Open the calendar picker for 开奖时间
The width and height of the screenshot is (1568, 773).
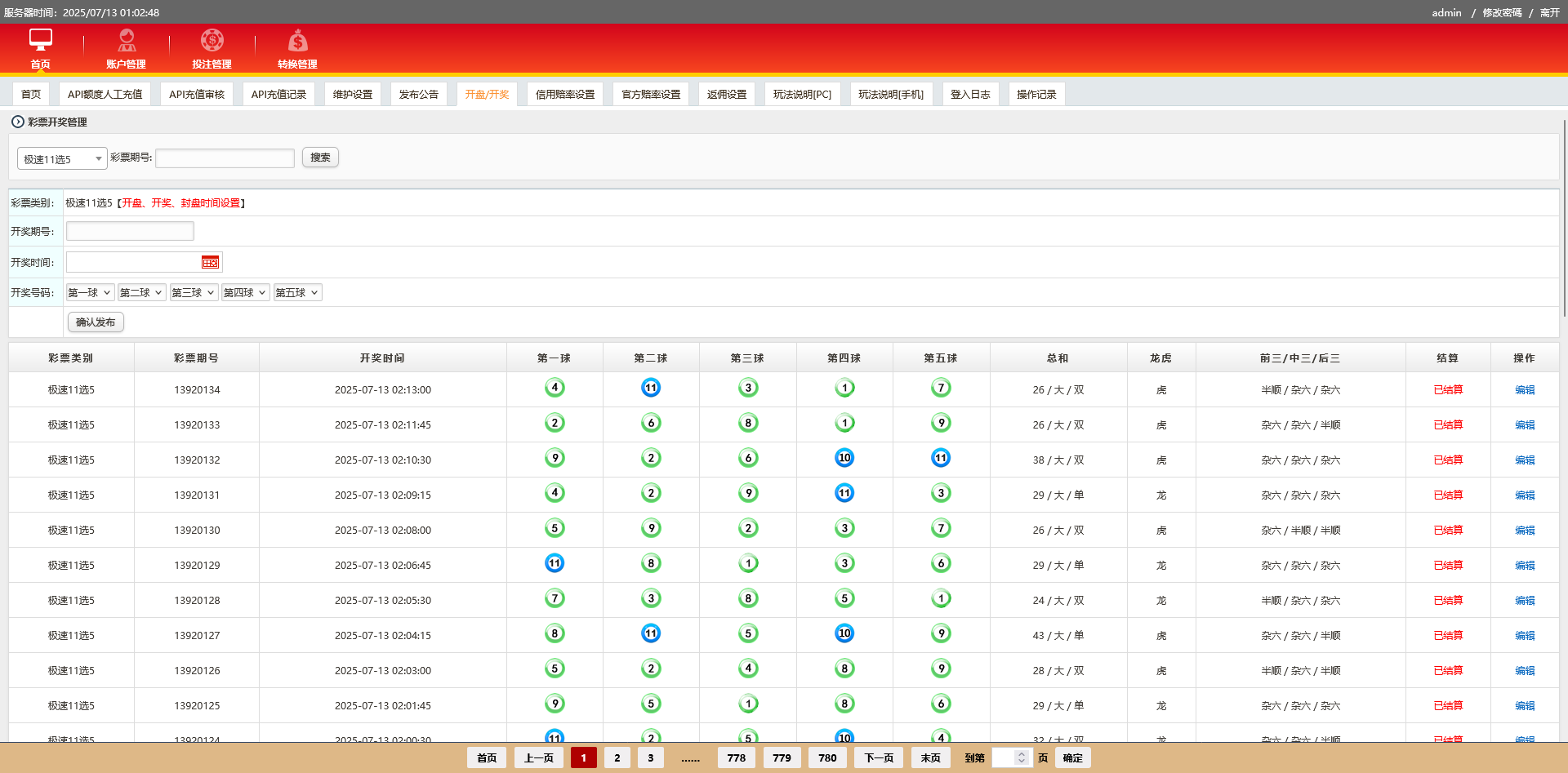pyautogui.click(x=210, y=262)
